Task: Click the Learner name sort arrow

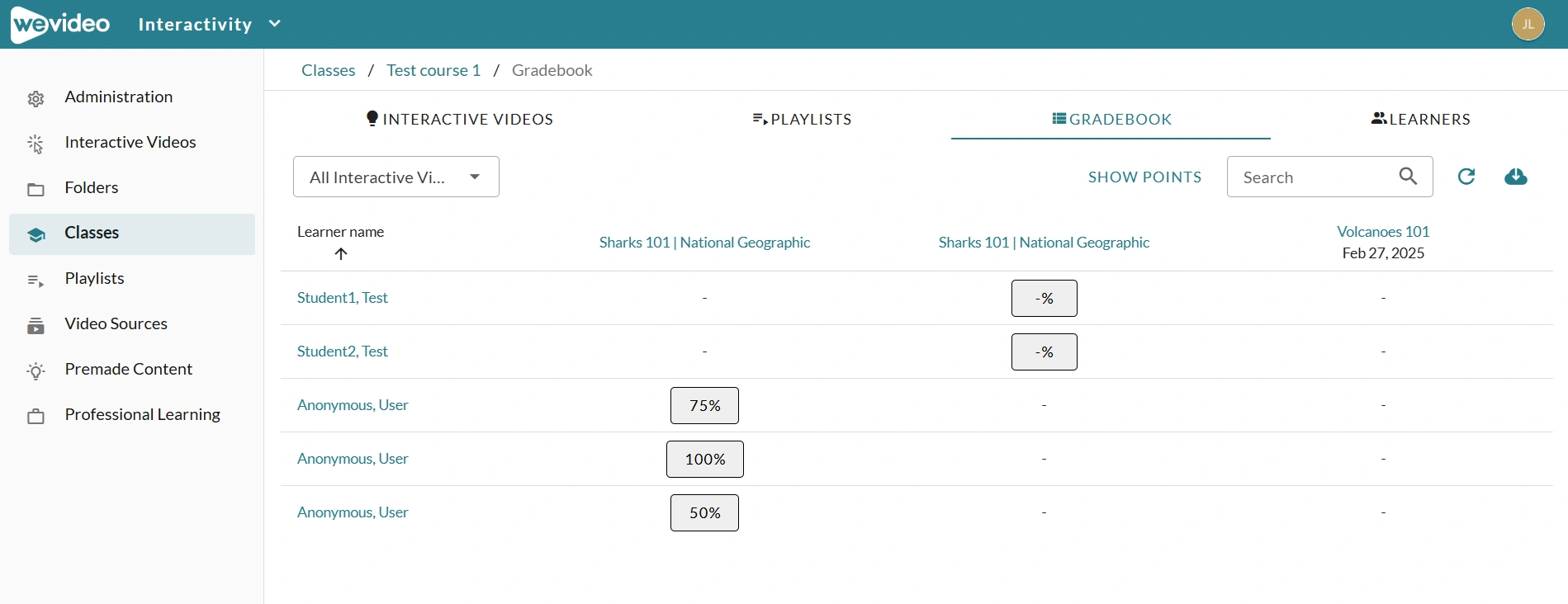Action: coord(341,253)
